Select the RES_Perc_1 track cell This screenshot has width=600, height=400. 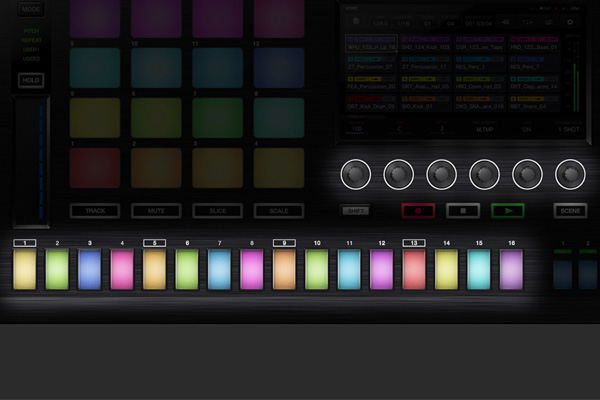[x=479, y=63]
